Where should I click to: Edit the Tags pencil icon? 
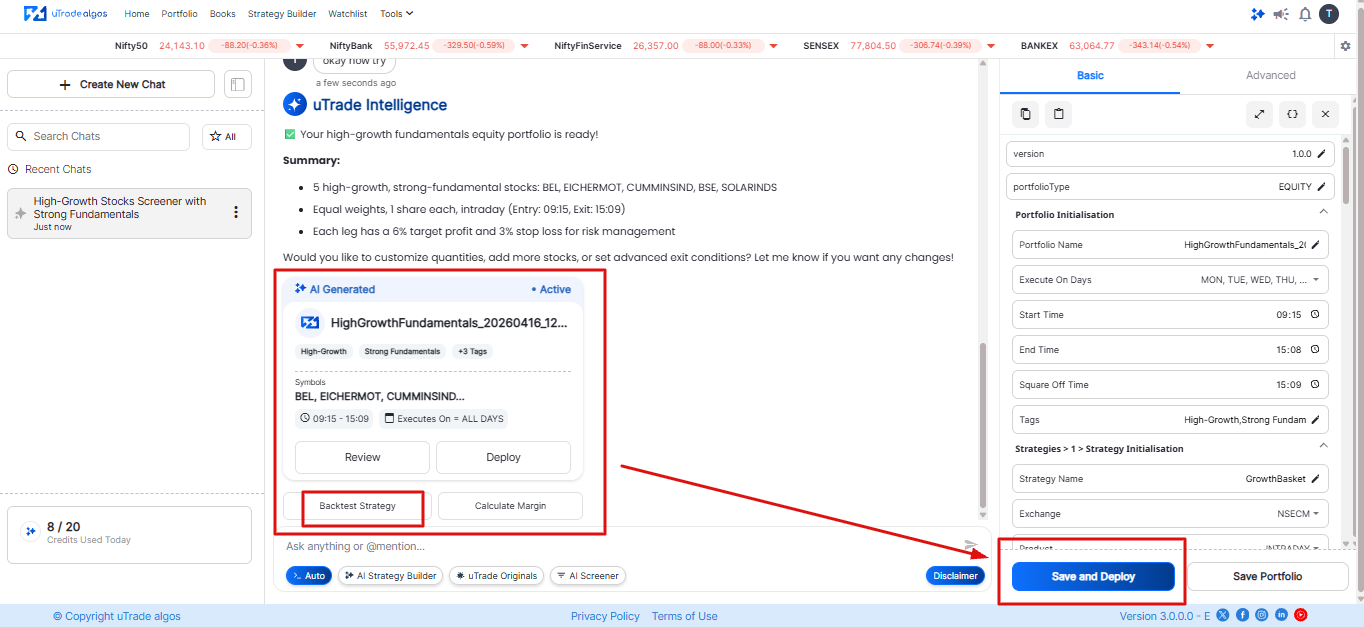(x=1316, y=420)
